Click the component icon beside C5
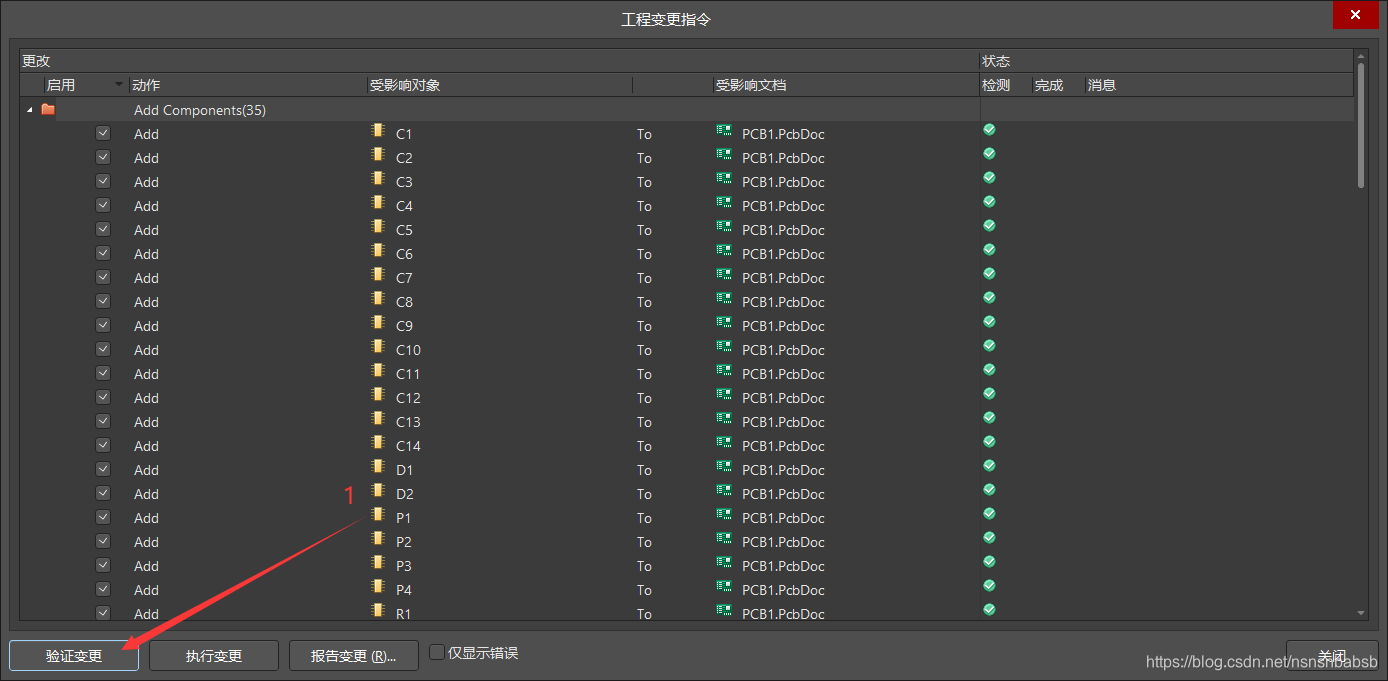 pyautogui.click(x=377, y=227)
